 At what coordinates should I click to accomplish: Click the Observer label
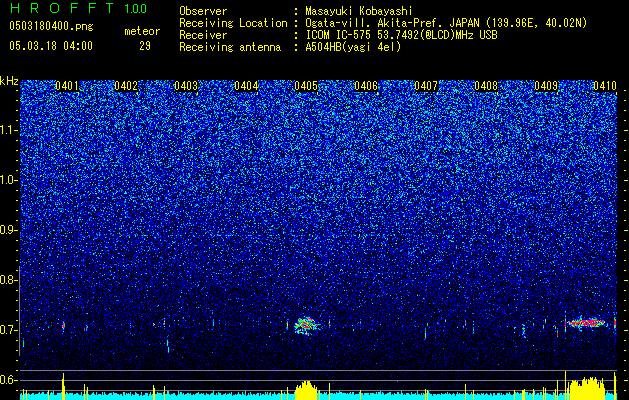click(x=203, y=11)
